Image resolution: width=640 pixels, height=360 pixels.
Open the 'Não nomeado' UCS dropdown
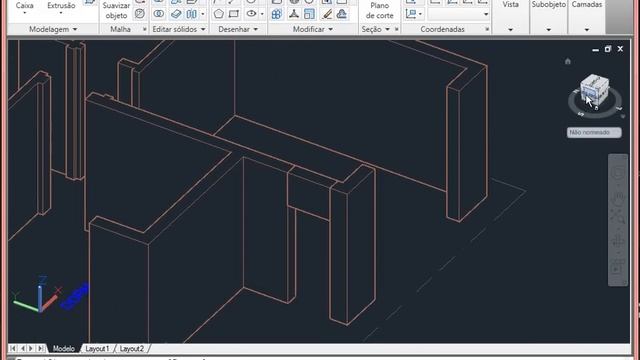click(594, 132)
